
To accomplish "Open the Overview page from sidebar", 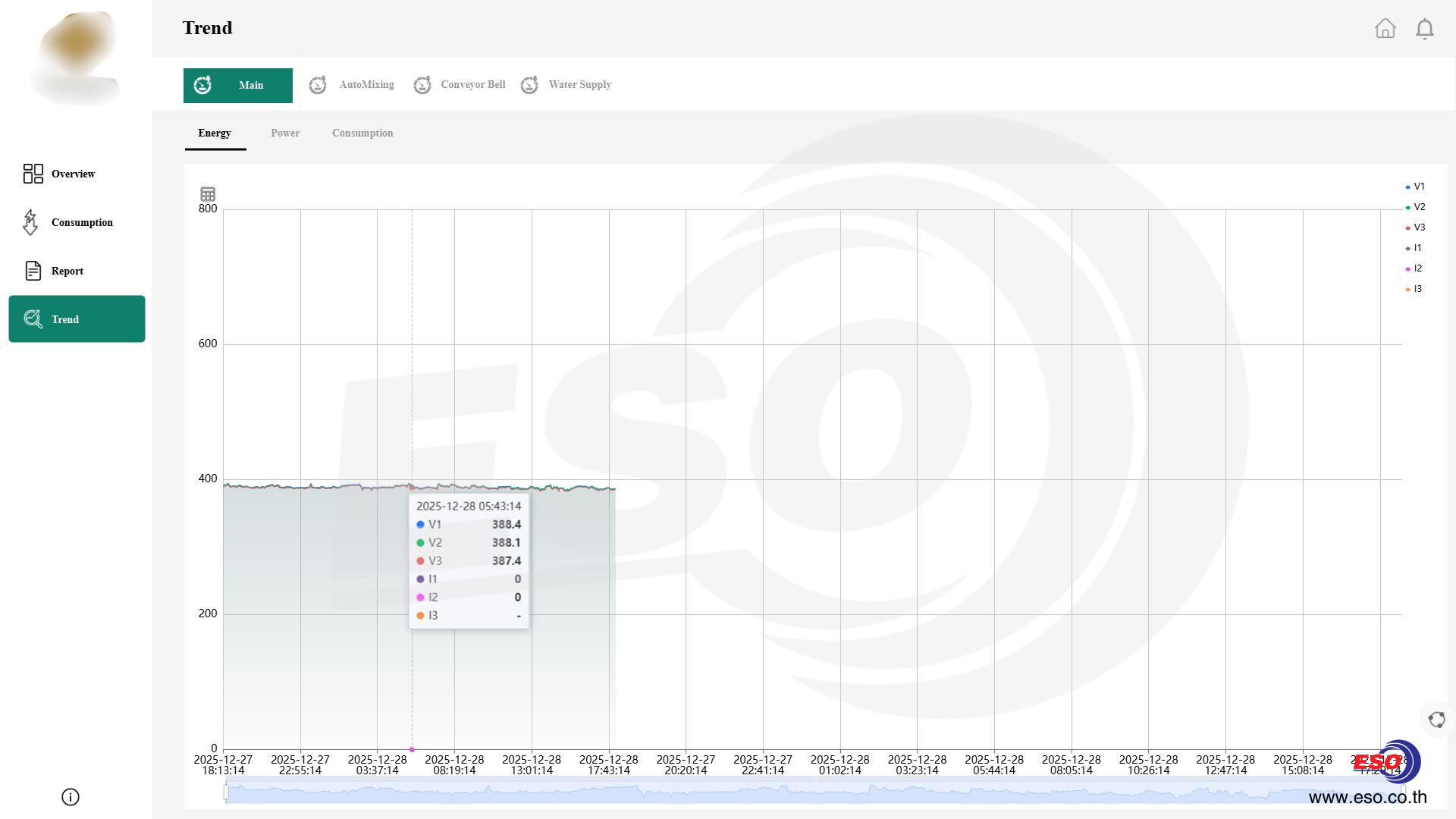I will point(73,174).
